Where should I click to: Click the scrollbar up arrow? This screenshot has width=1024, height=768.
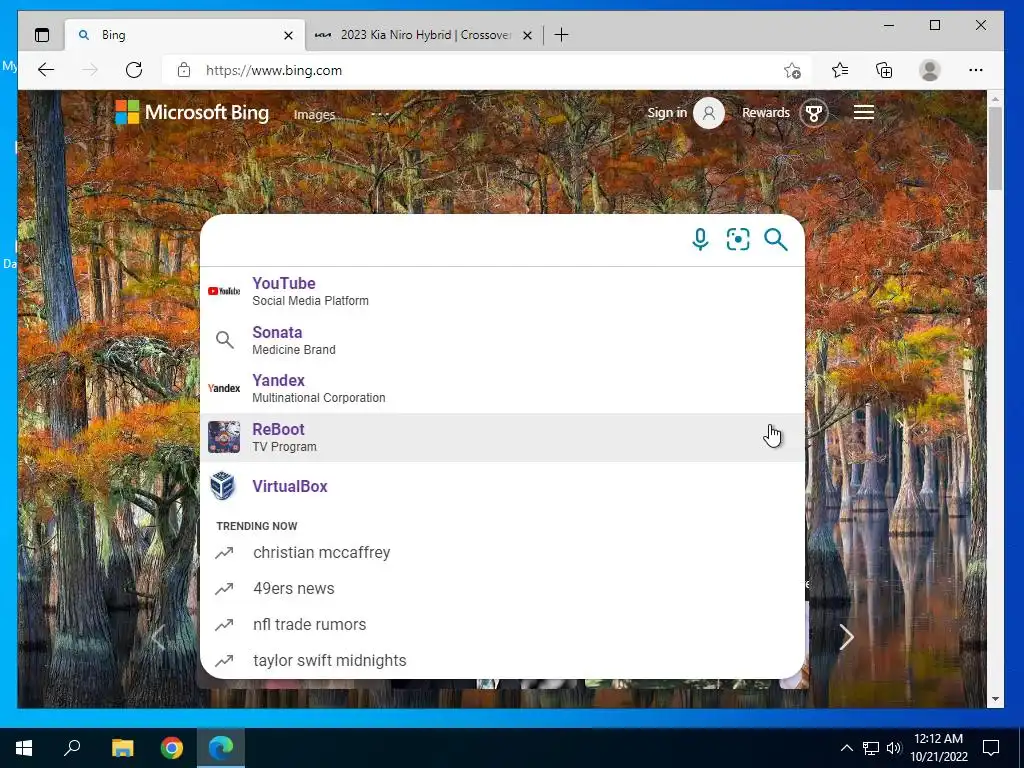(995, 99)
